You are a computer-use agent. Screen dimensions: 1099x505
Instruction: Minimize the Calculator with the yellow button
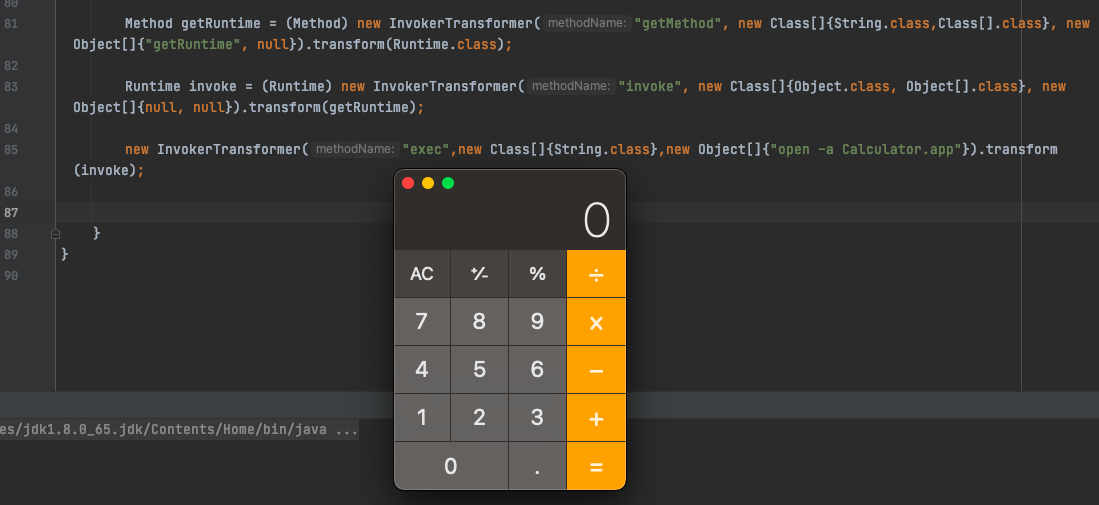pyautogui.click(x=428, y=184)
